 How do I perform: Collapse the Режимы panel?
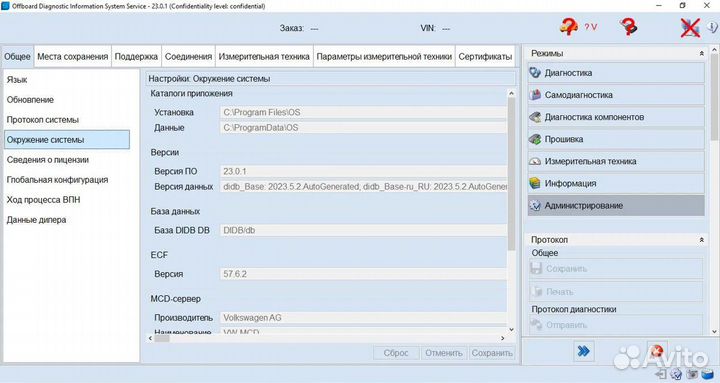702,54
